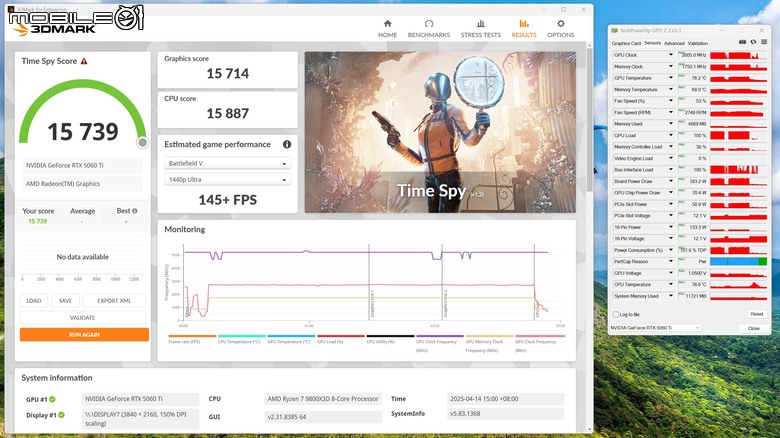Click the orange RUN AGAIN button
The width and height of the screenshot is (780, 438).
coord(84,334)
